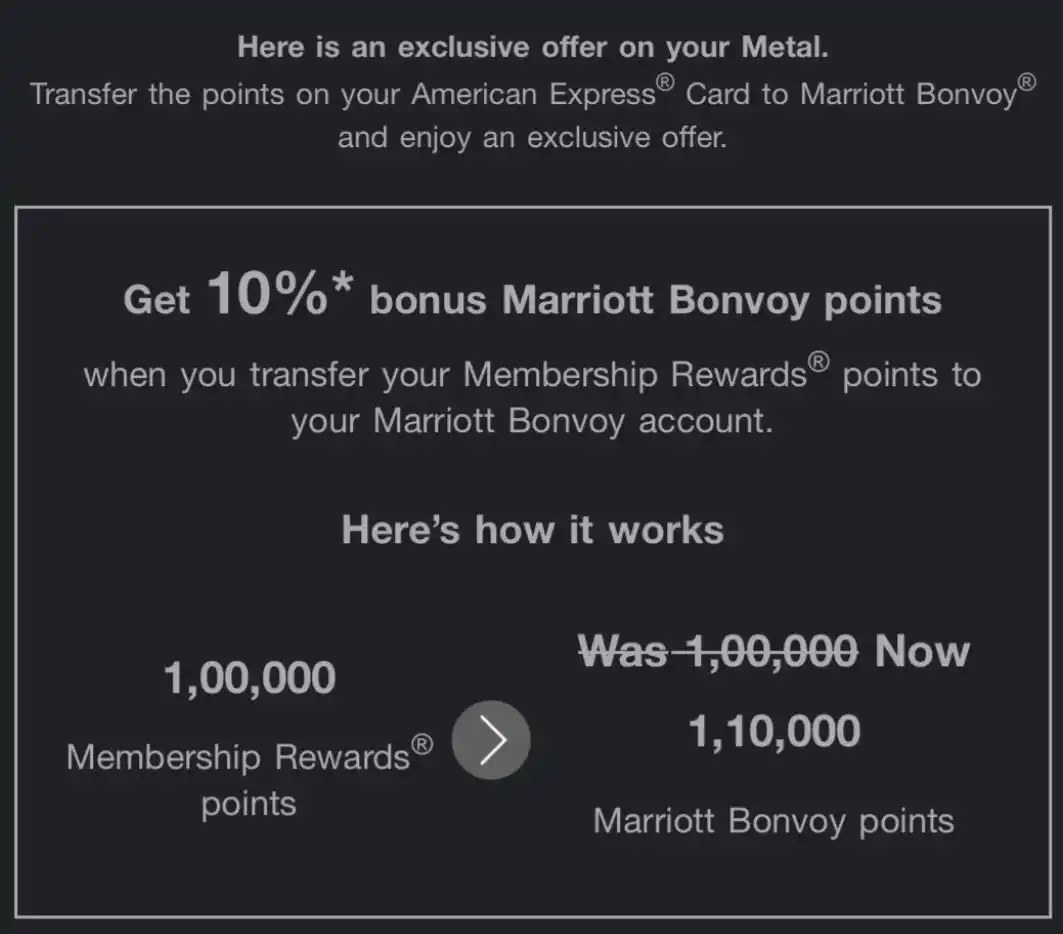Click the word "points" beneath the Membership Rewards label
1063x934 pixels.
(249, 804)
